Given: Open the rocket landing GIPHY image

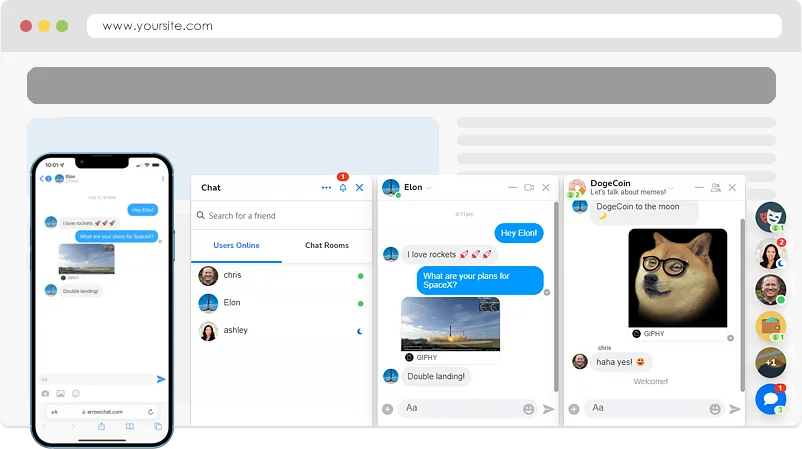Looking at the screenshot, I should tap(450, 323).
